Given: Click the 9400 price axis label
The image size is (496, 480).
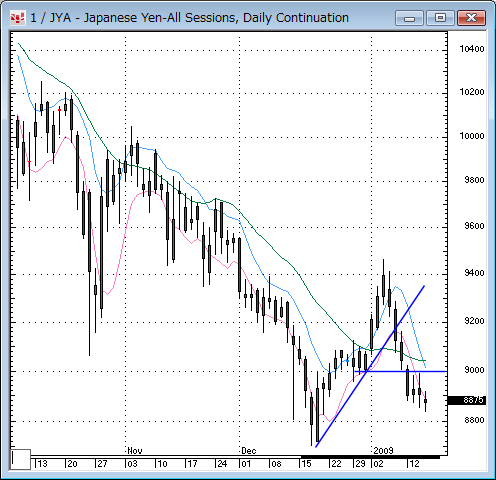Looking at the screenshot, I should coord(474,273).
